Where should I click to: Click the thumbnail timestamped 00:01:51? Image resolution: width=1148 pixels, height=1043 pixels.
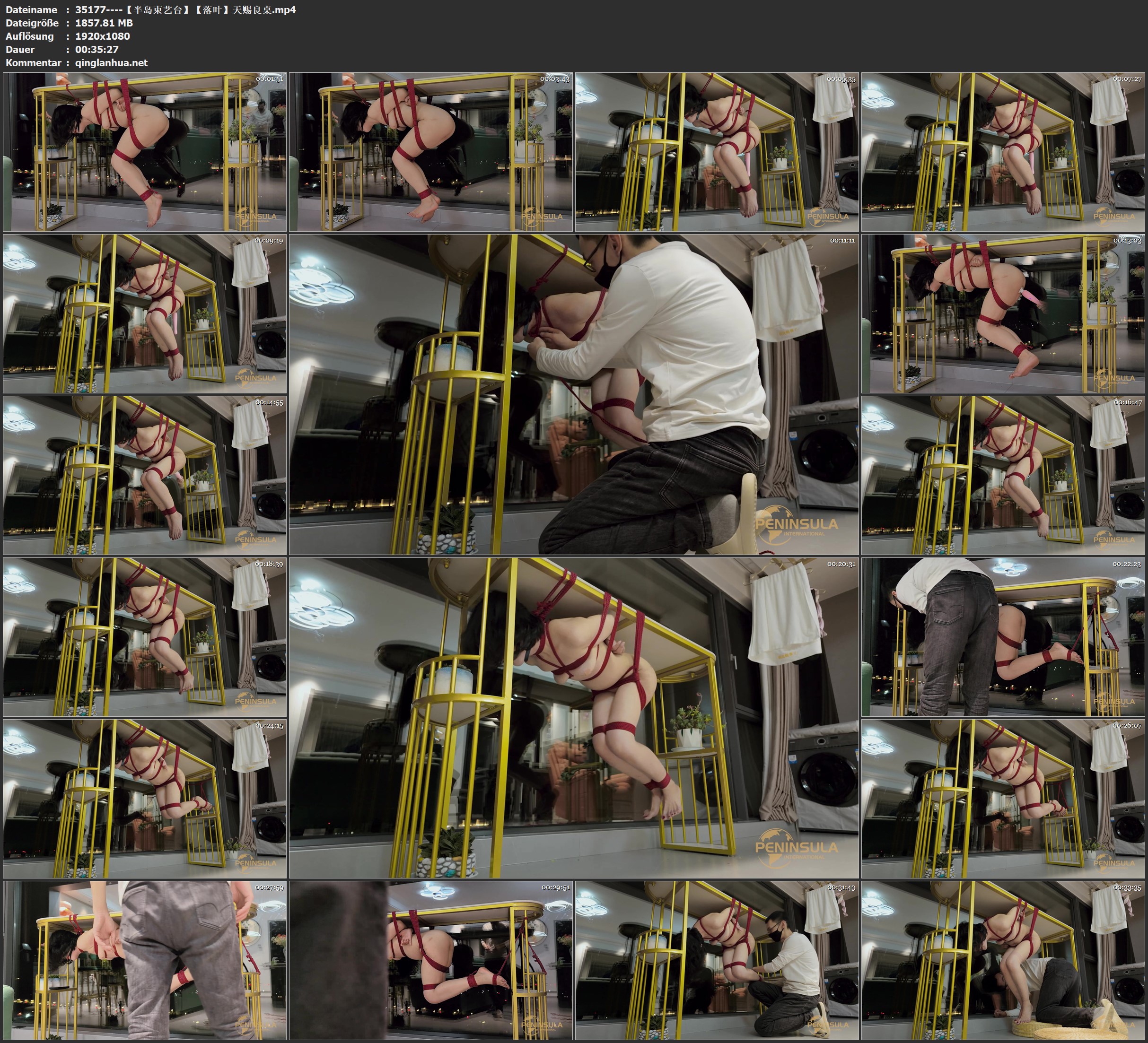pyautogui.click(x=145, y=152)
